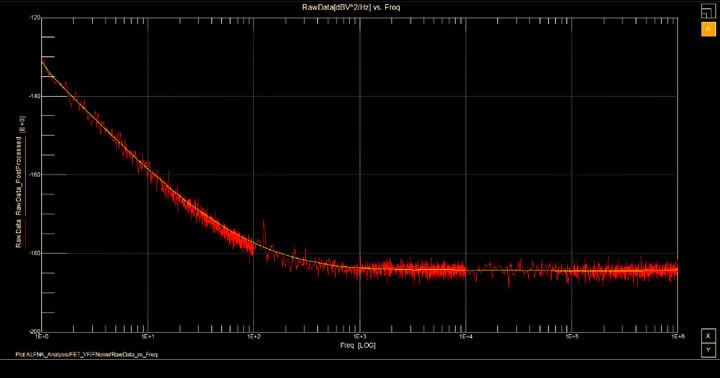Click the plot title RawData[dBV^2/Hz] vs. Freq
Image resolution: width=720 pixels, height=378 pixels.
351,7
